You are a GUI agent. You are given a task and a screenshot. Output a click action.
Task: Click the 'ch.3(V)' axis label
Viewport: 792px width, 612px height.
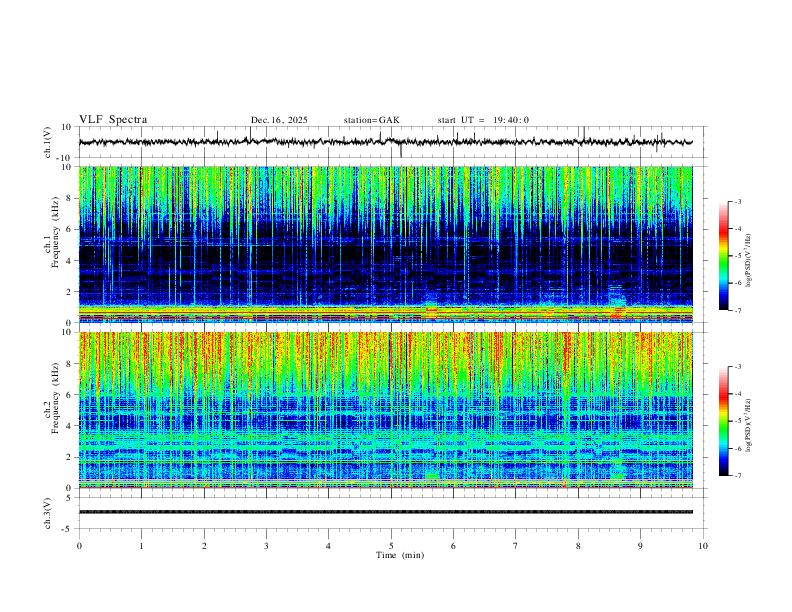(48, 513)
